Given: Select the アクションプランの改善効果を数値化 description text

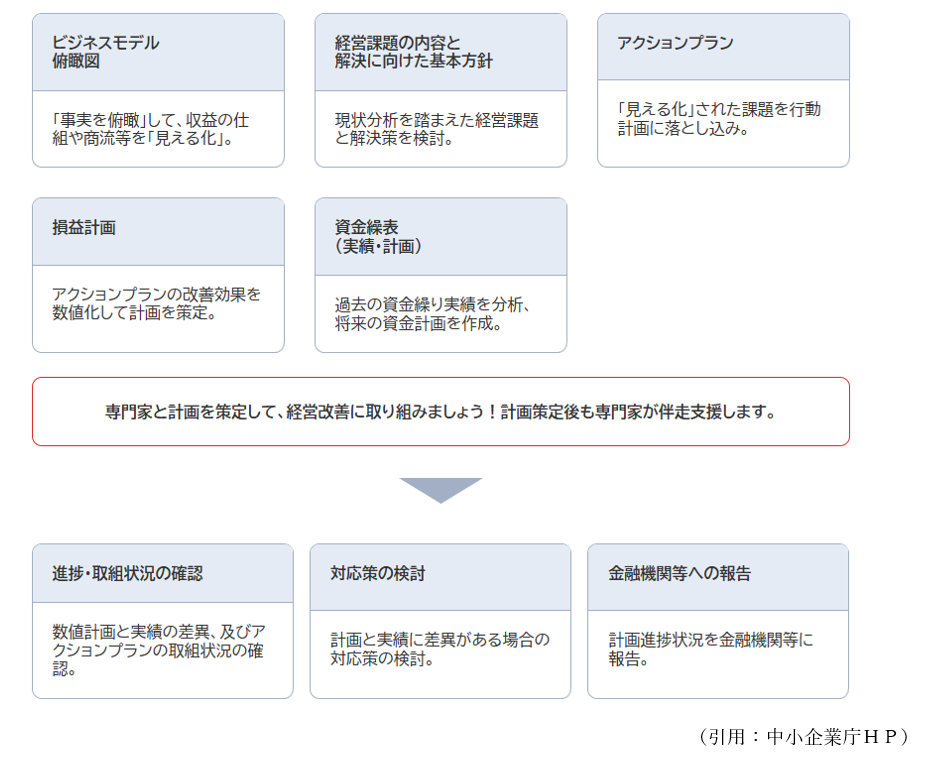Looking at the screenshot, I should 156,303.
